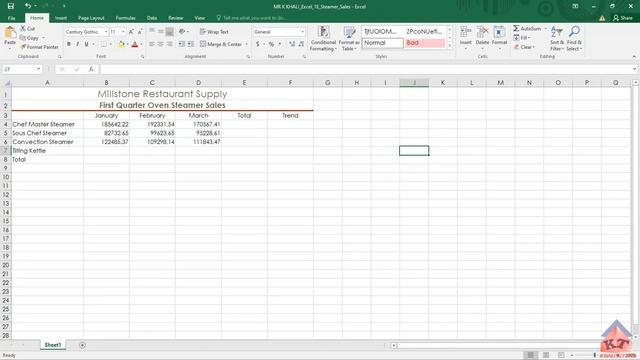Screen dimensions: 640x360
Task: Open Merge & Center dropdown arrow
Action: click(x=247, y=44)
